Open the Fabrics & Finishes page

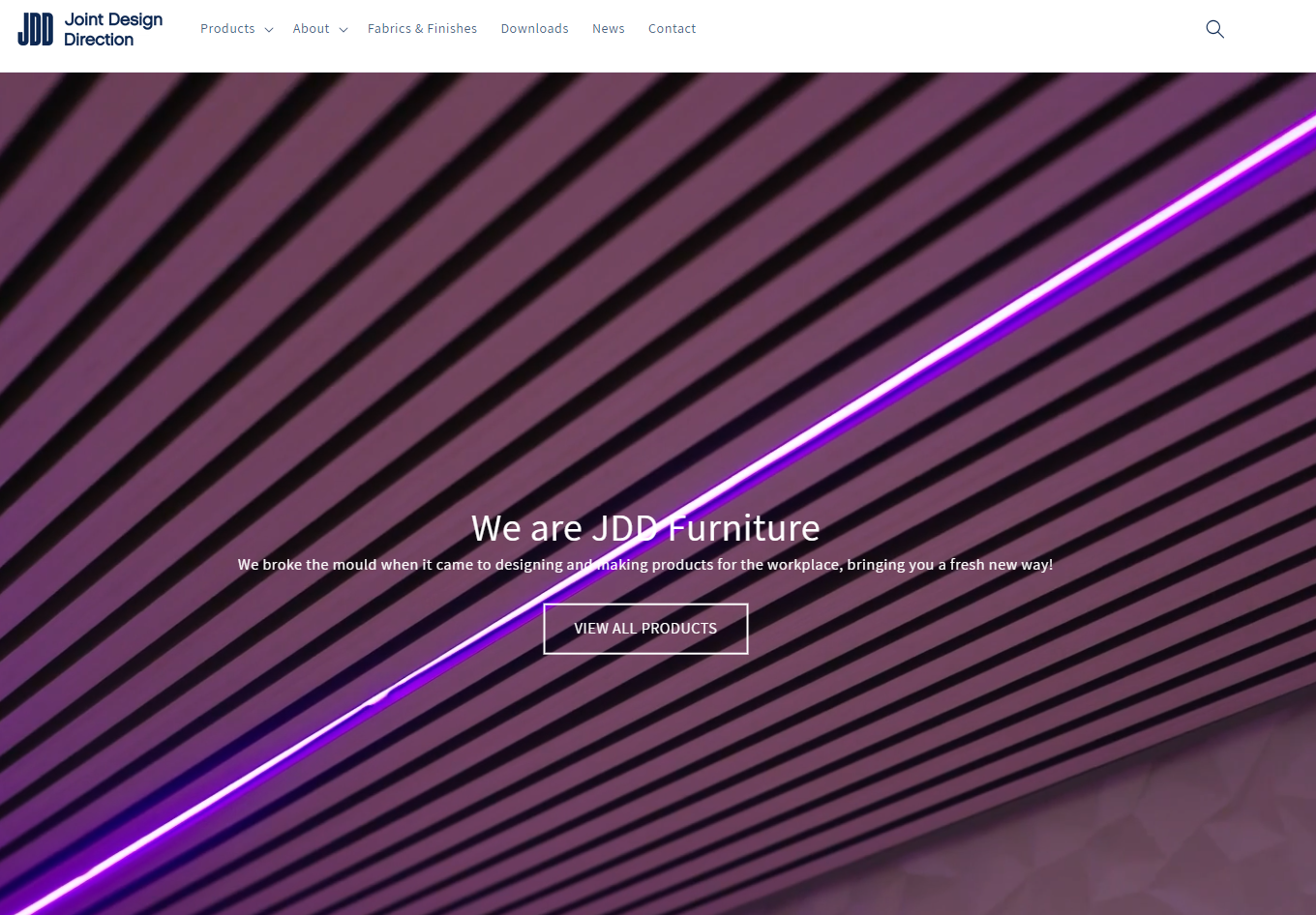pos(422,28)
